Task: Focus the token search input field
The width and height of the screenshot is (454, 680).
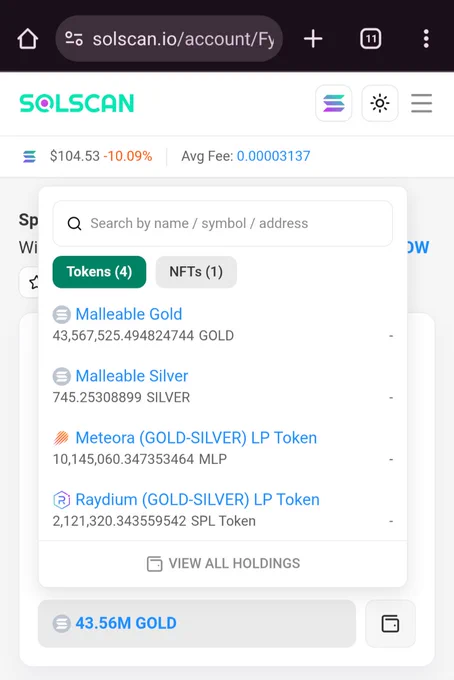Action: 222,223
